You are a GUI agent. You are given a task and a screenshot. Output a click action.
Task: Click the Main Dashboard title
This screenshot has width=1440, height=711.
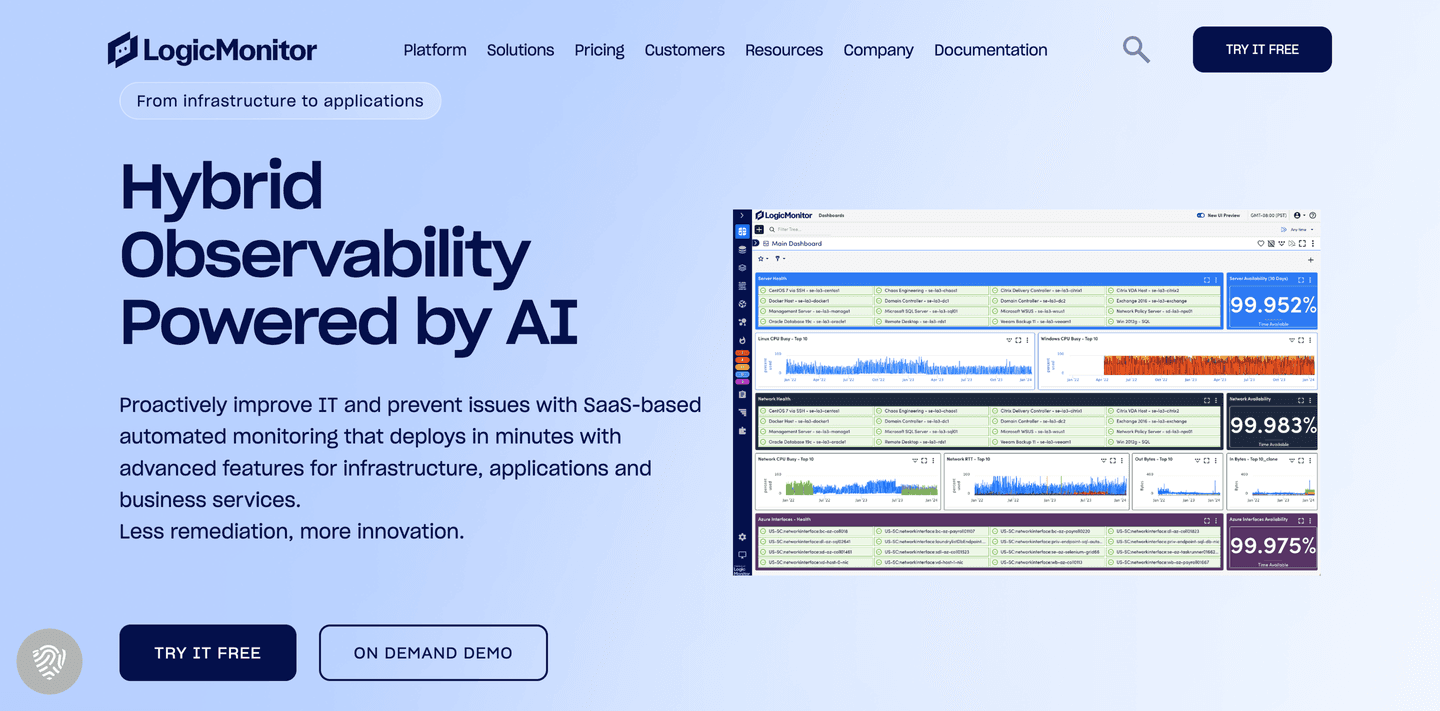(x=797, y=243)
